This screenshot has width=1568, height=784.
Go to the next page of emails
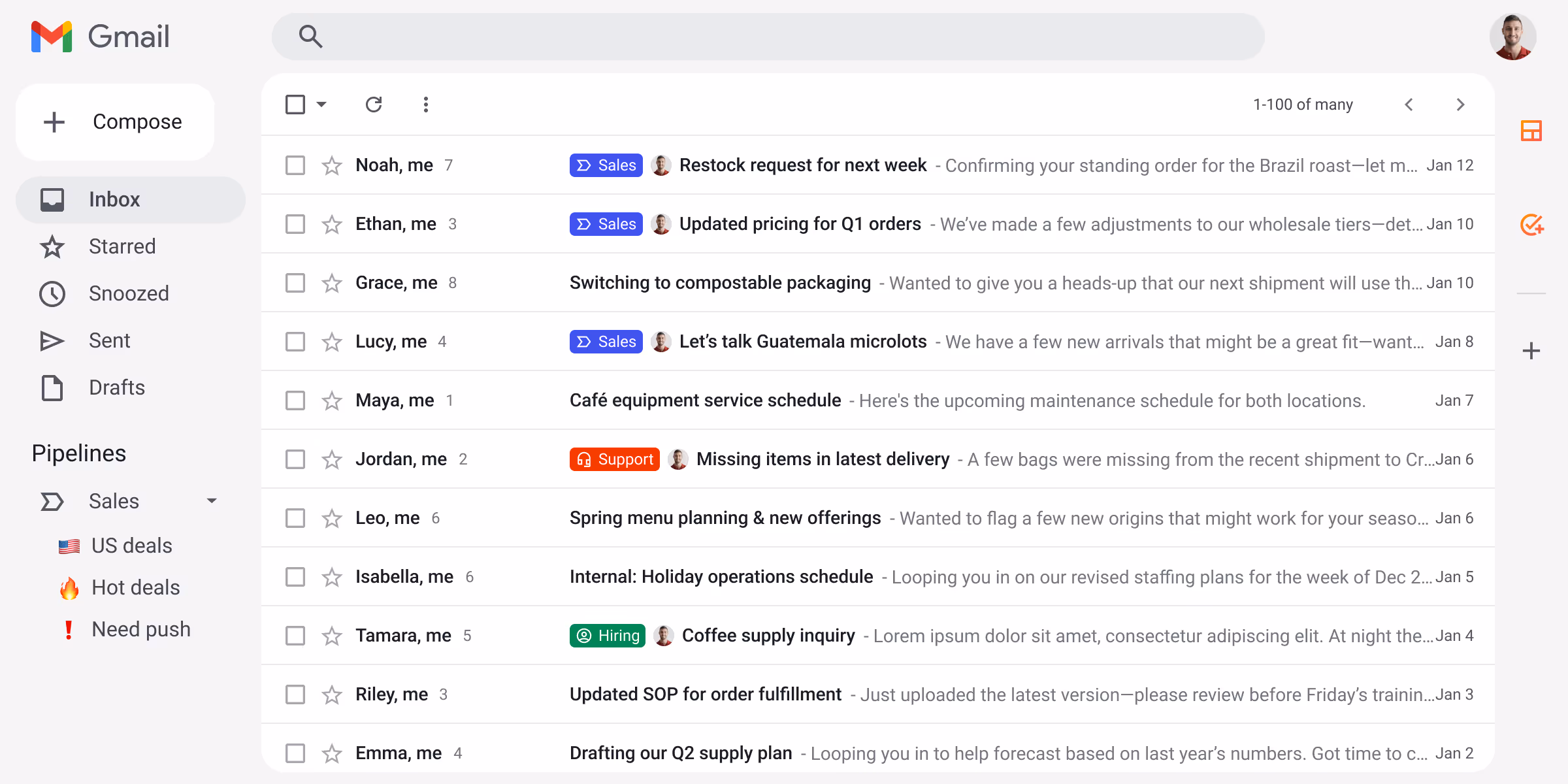tap(1460, 104)
